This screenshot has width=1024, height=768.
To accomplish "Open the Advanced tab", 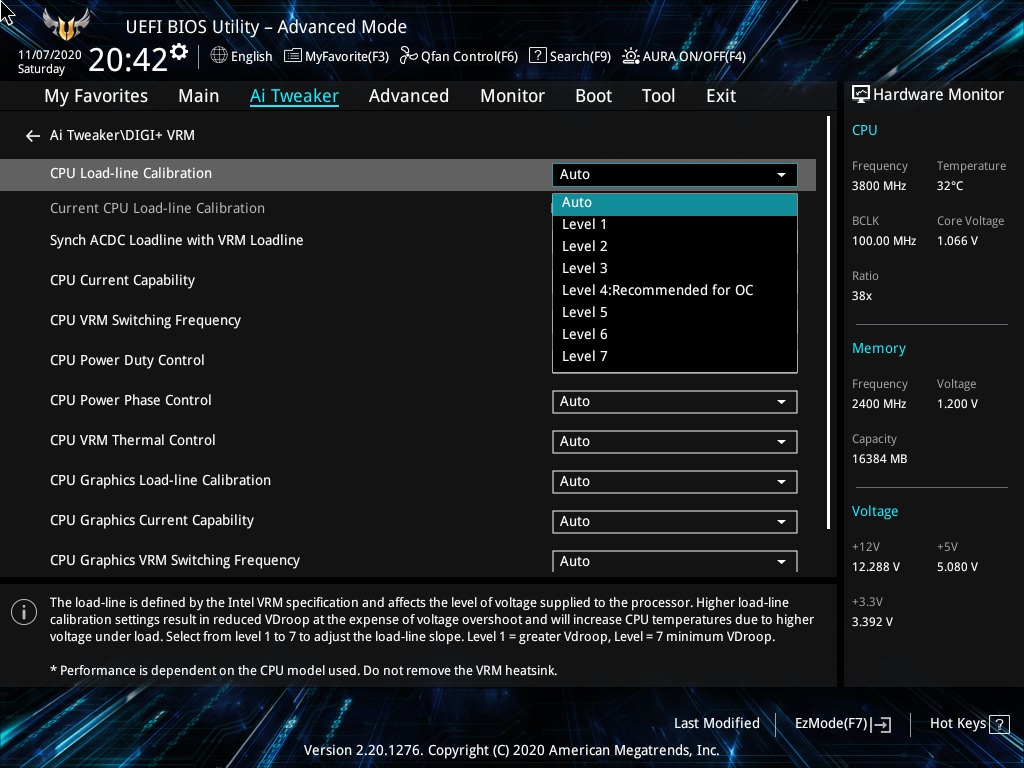I will coord(409,96).
